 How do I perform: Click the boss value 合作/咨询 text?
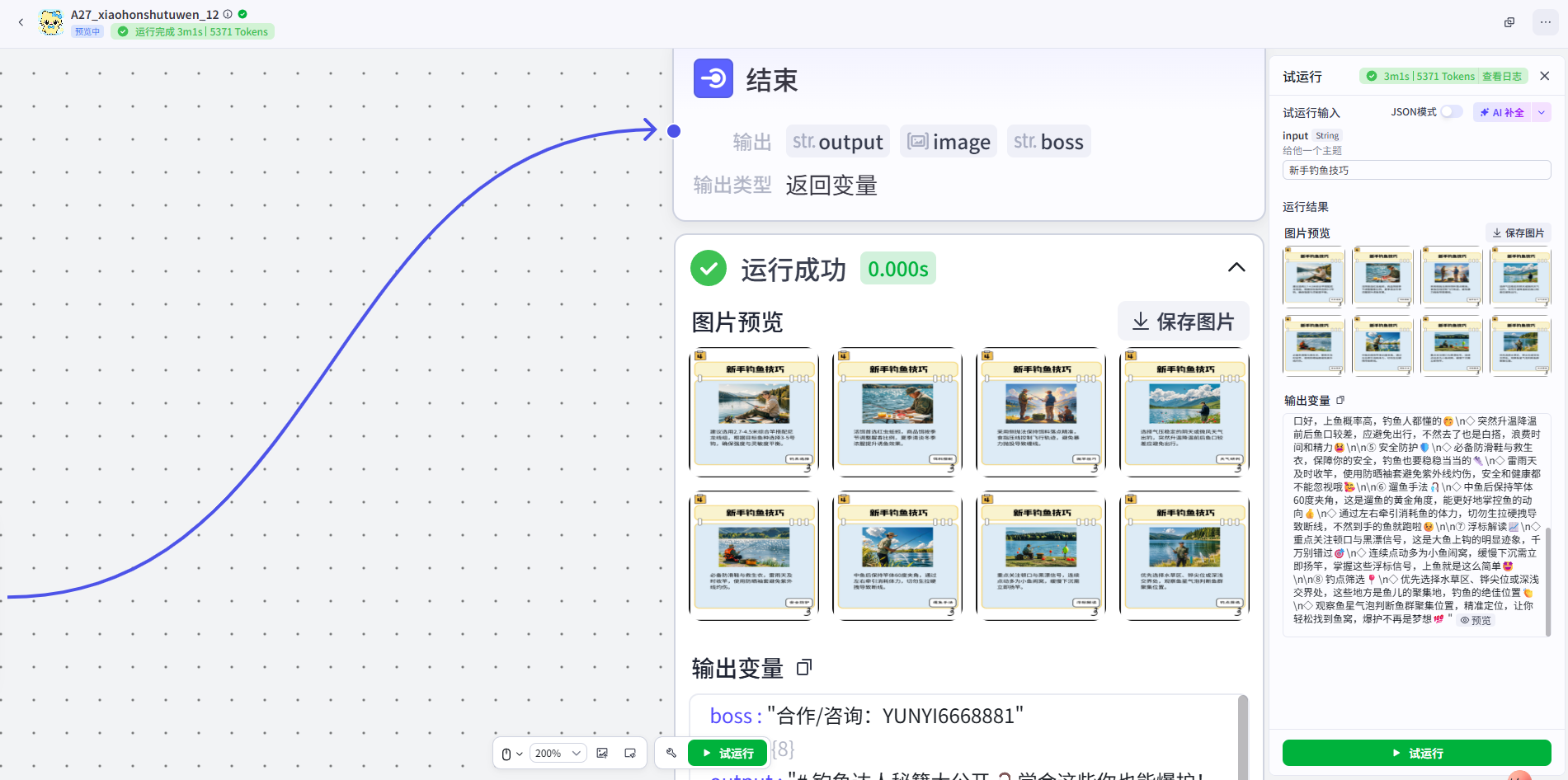tap(895, 716)
